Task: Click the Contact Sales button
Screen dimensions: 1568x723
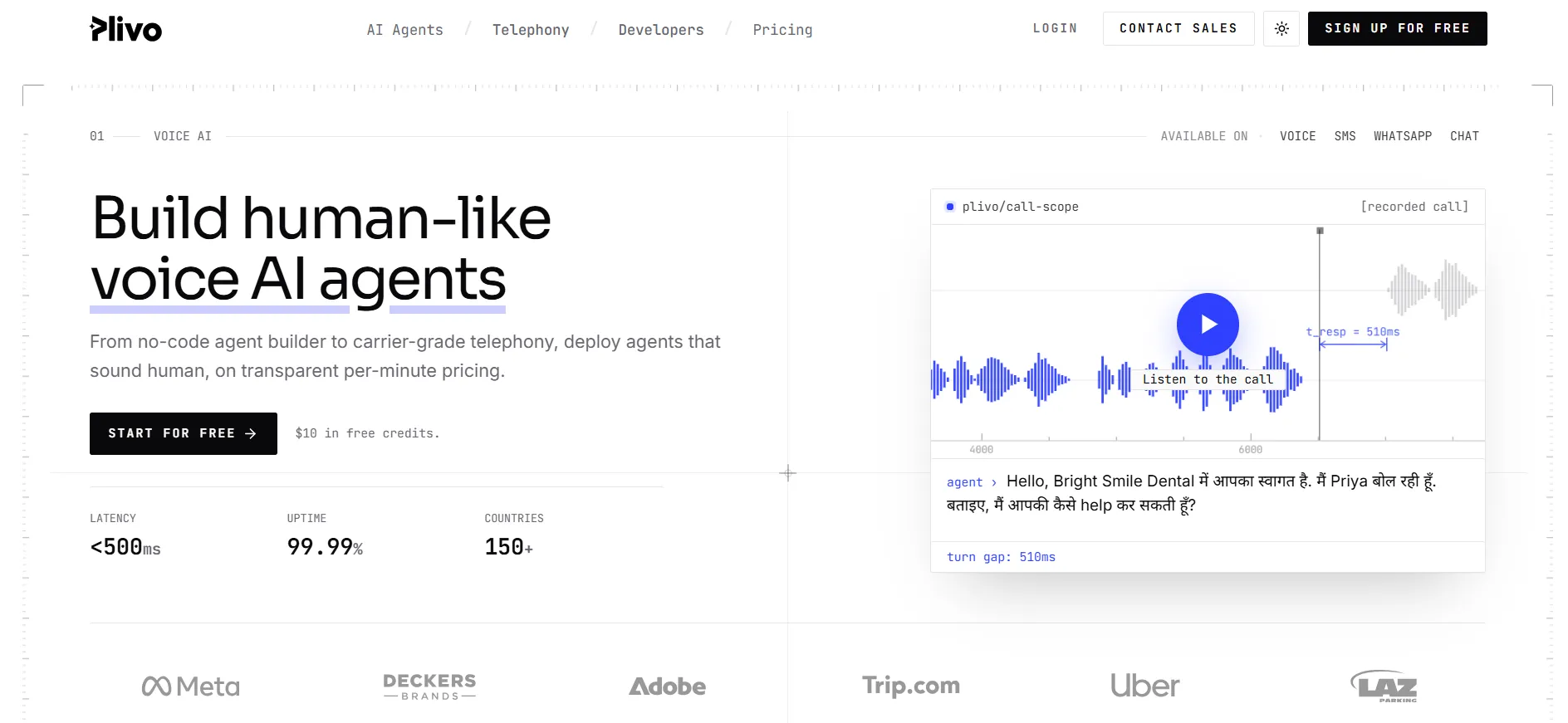Action: pos(1178,28)
